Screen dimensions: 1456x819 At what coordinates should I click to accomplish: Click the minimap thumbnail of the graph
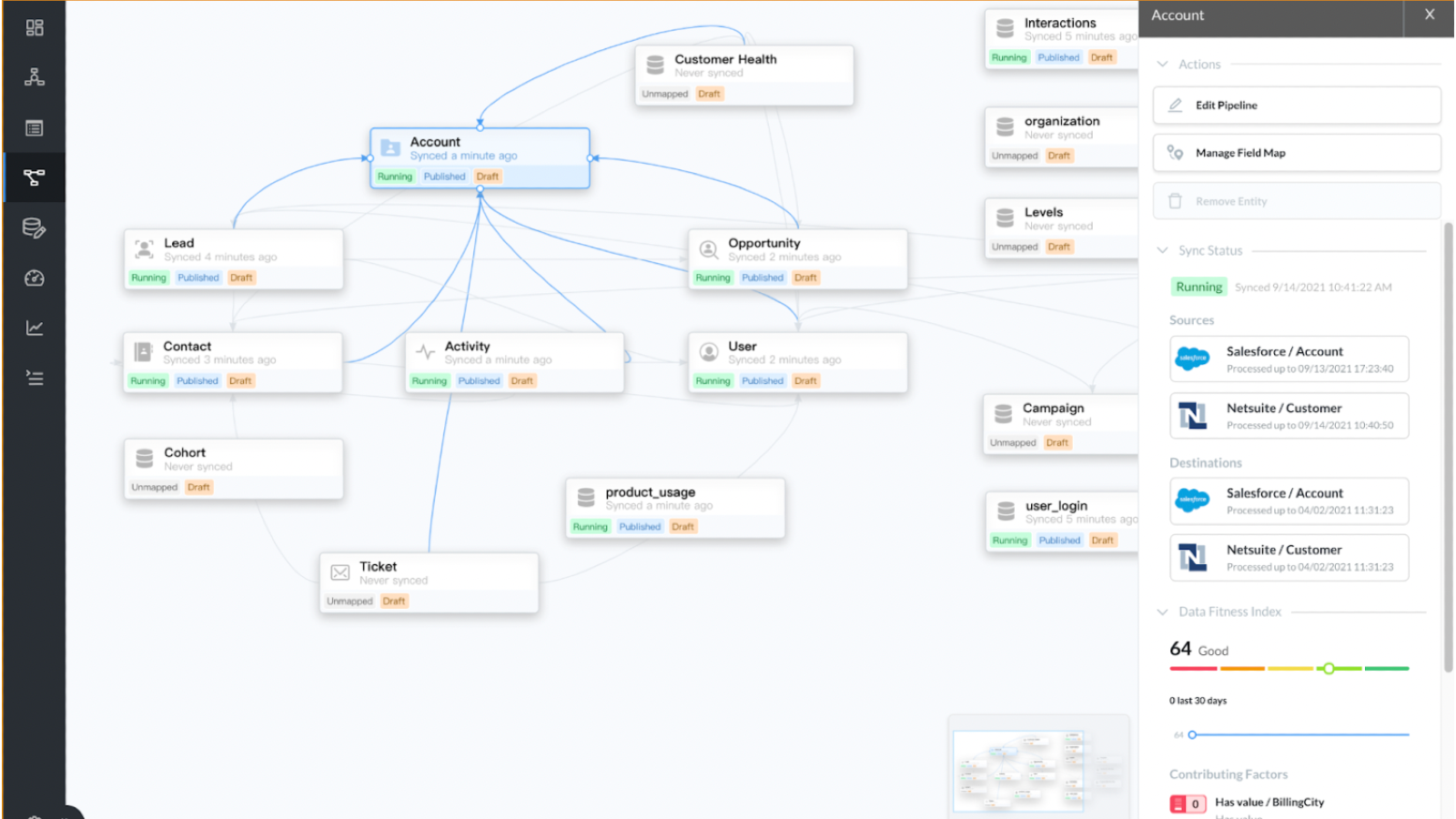click(1018, 770)
